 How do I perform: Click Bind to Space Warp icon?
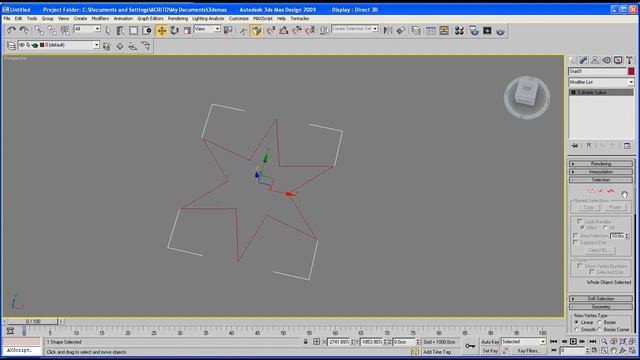coord(65,30)
